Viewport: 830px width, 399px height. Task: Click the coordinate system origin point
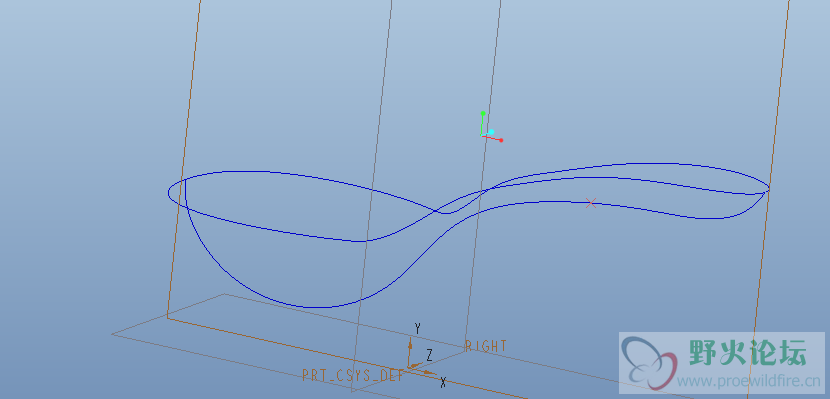pos(410,367)
